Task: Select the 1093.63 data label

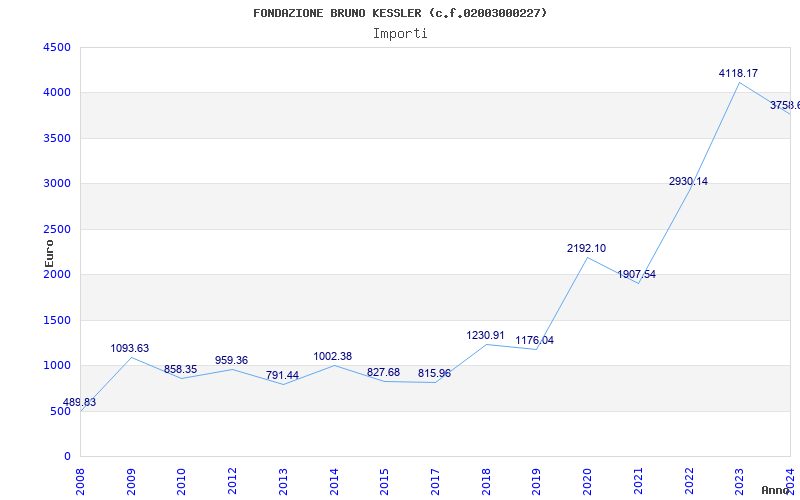Action: click(x=130, y=348)
